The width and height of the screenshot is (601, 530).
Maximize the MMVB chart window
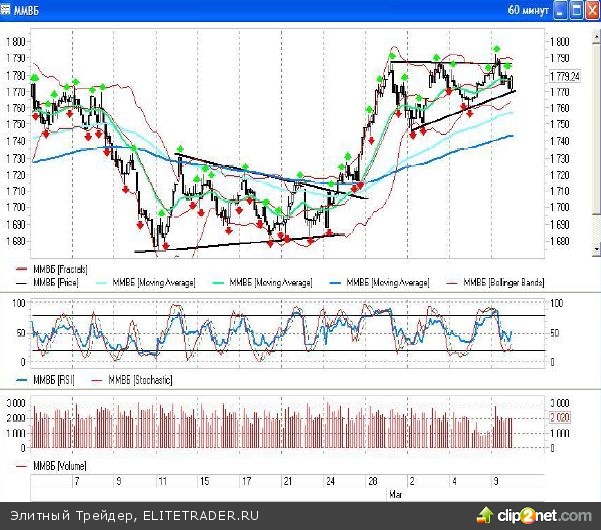pyautogui.click(x=575, y=9)
